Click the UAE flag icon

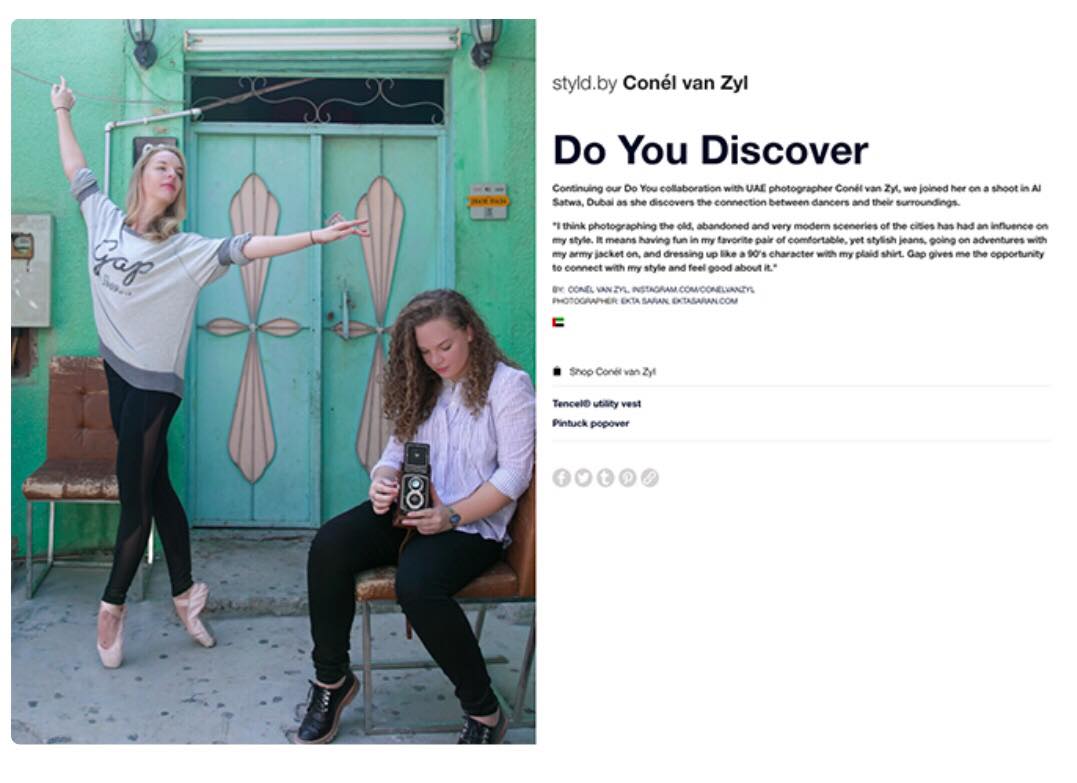[x=558, y=322]
